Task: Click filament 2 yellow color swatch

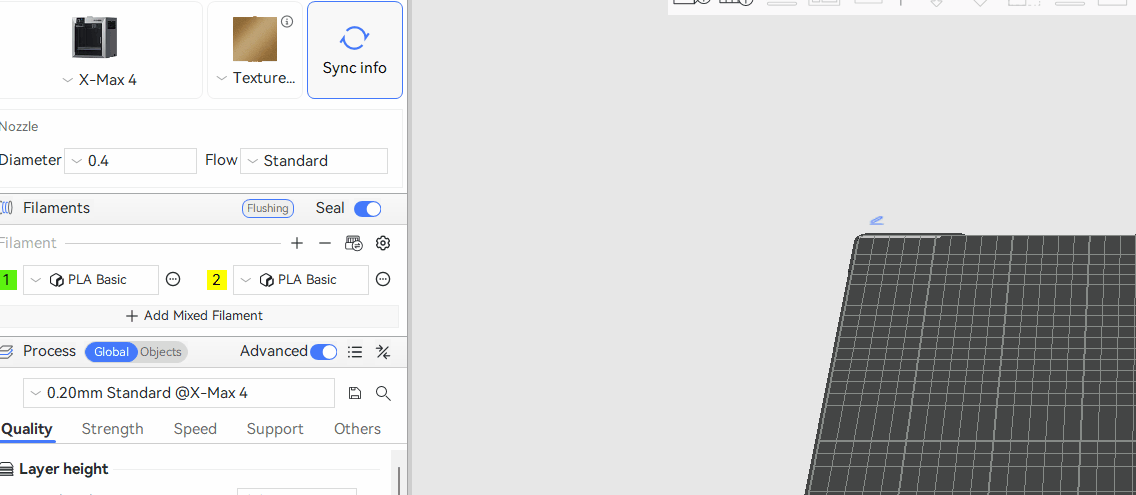Action: pyautogui.click(x=217, y=280)
